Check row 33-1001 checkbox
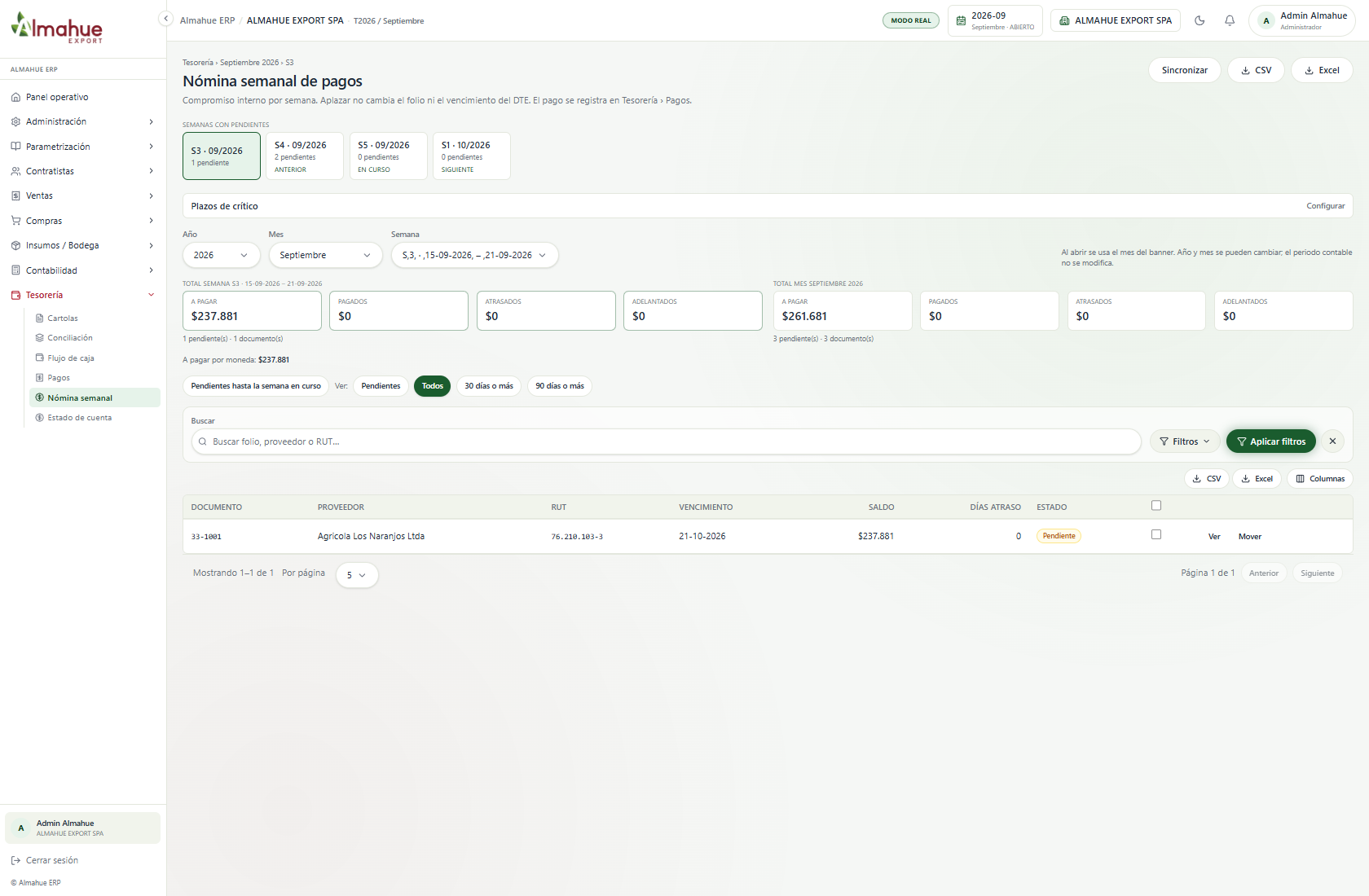1369x896 pixels. pyautogui.click(x=1156, y=534)
